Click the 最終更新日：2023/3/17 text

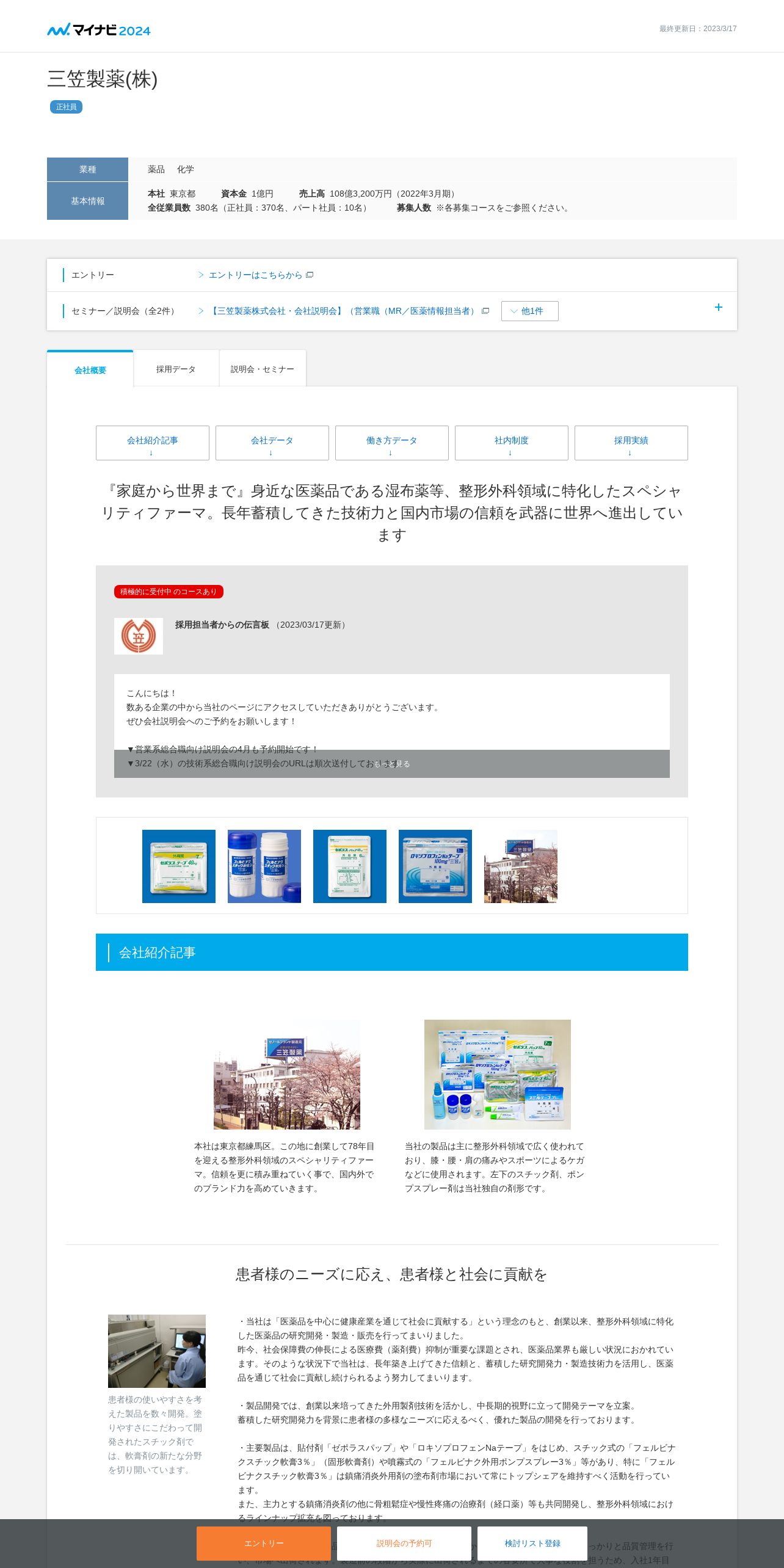tap(698, 29)
